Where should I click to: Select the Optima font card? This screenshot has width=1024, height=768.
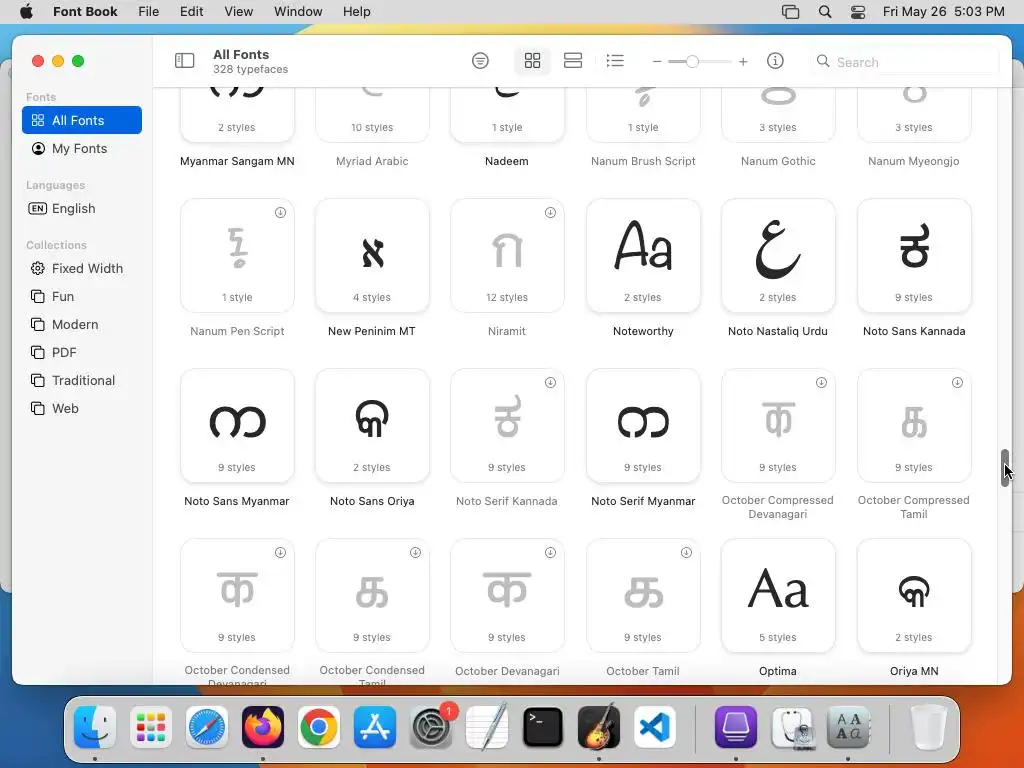(x=778, y=596)
